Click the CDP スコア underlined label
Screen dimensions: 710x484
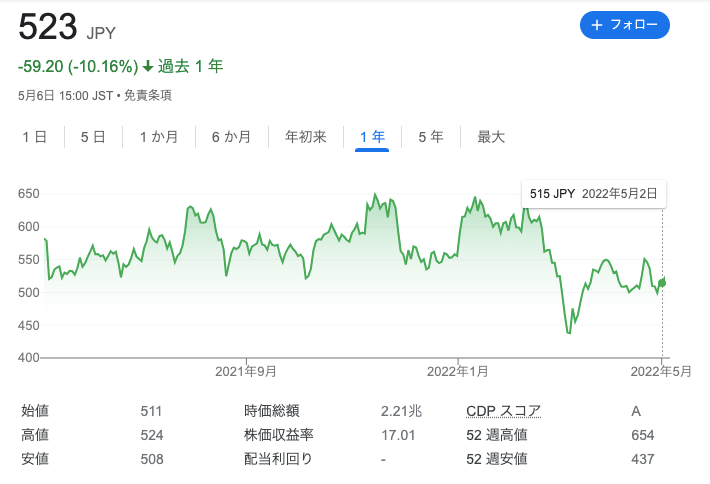504,411
